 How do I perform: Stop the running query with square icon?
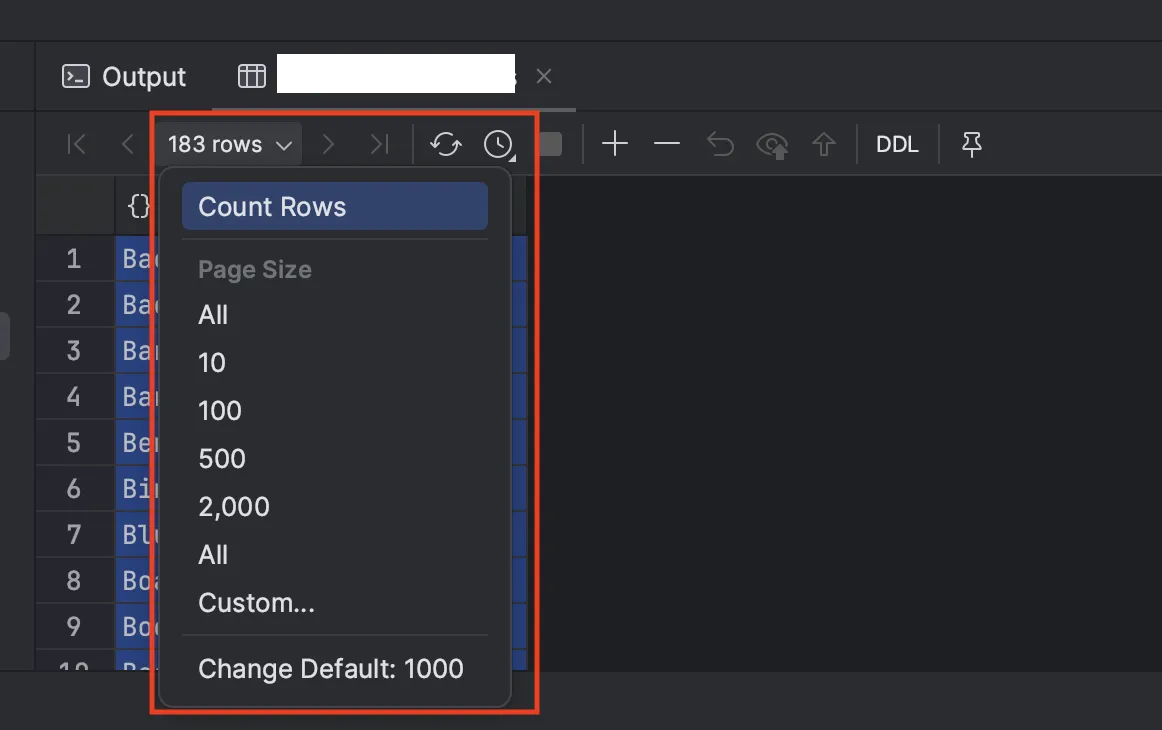coord(550,145)
